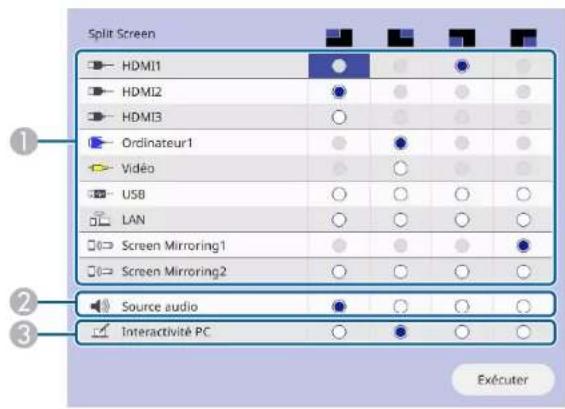The width and height of the screenshot is (565, 409).
Task: Set Interactivité PC to the bottom-right quadrant
Action: point(523,332)
